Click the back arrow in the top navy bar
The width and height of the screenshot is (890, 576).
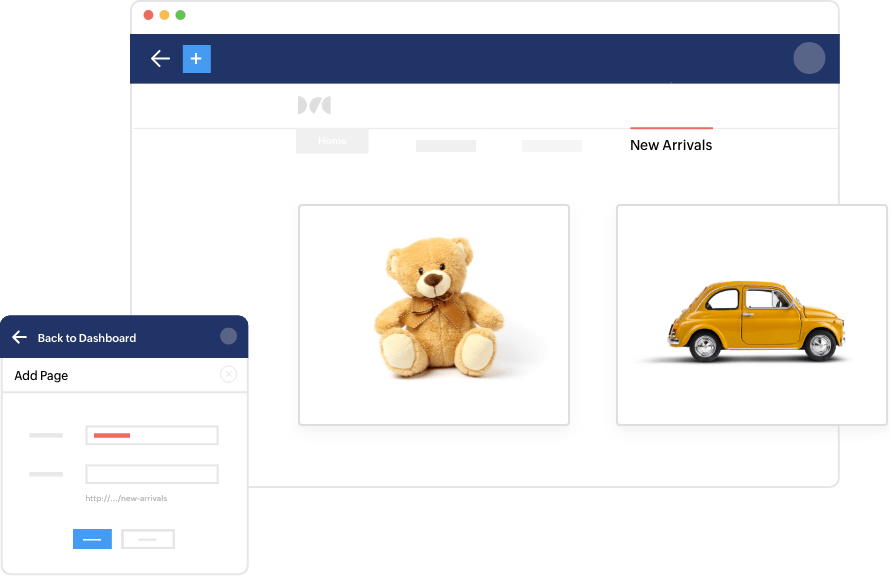[160, 58]
